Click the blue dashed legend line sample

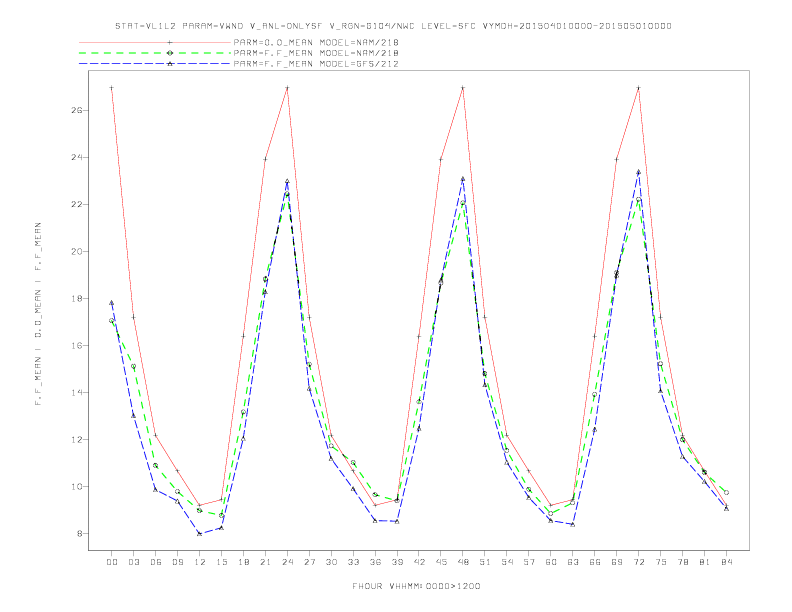click(155, 64)
